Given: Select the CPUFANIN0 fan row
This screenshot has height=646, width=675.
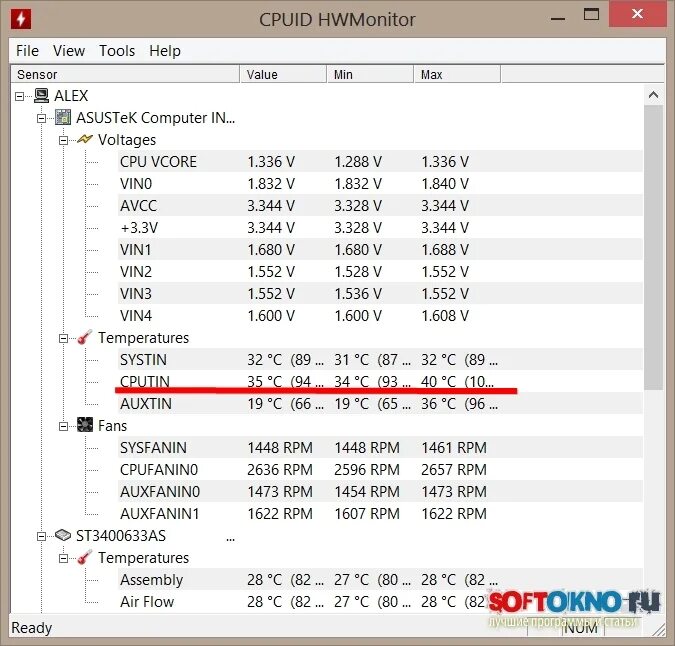Looking at the screenshot, I should [380, 469].
